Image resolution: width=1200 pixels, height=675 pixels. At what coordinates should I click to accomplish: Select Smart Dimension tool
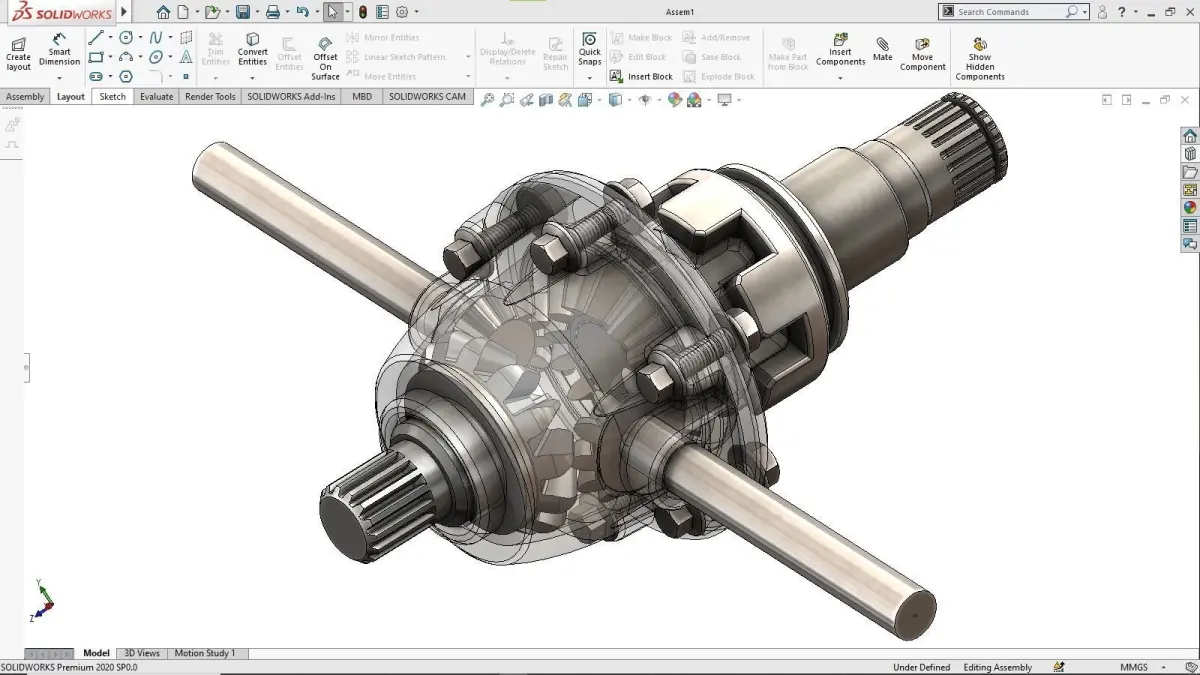(59, 50)
